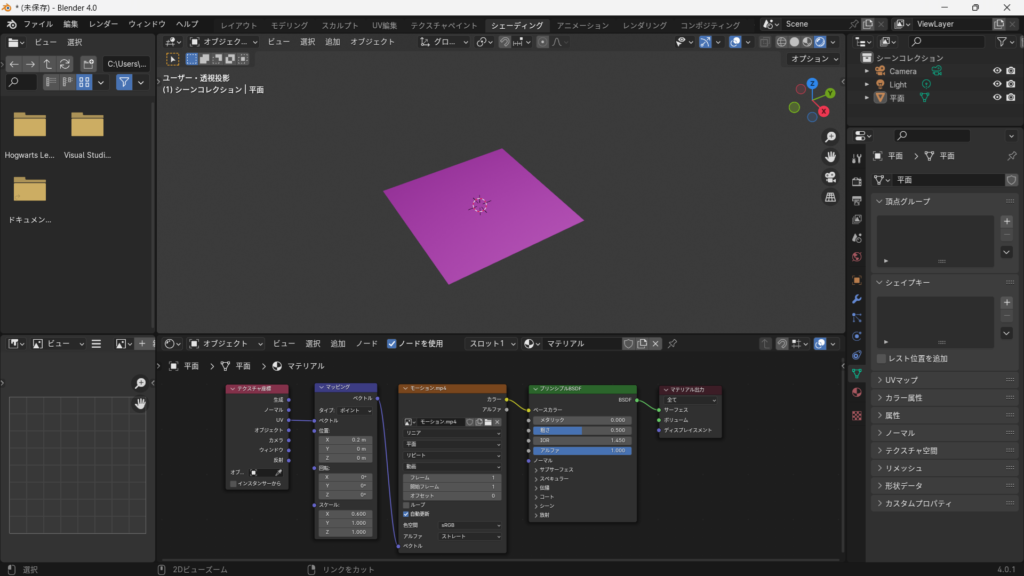Enable the レスト位置を追加 checkbox
This screenshot has width=1024, height=576.
pos(881,358)
